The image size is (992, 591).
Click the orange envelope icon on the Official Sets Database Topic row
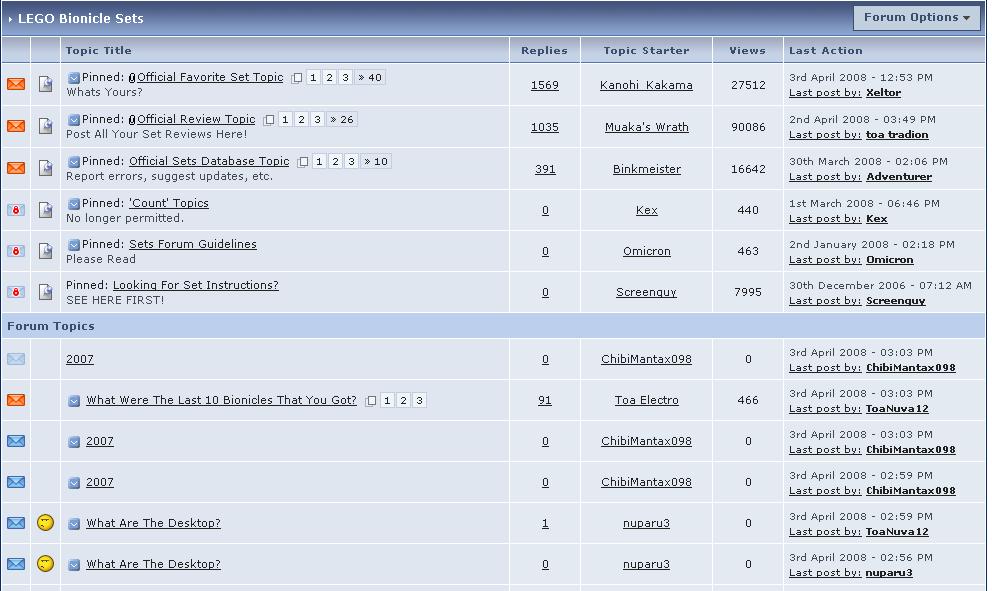tap(16, 168)
